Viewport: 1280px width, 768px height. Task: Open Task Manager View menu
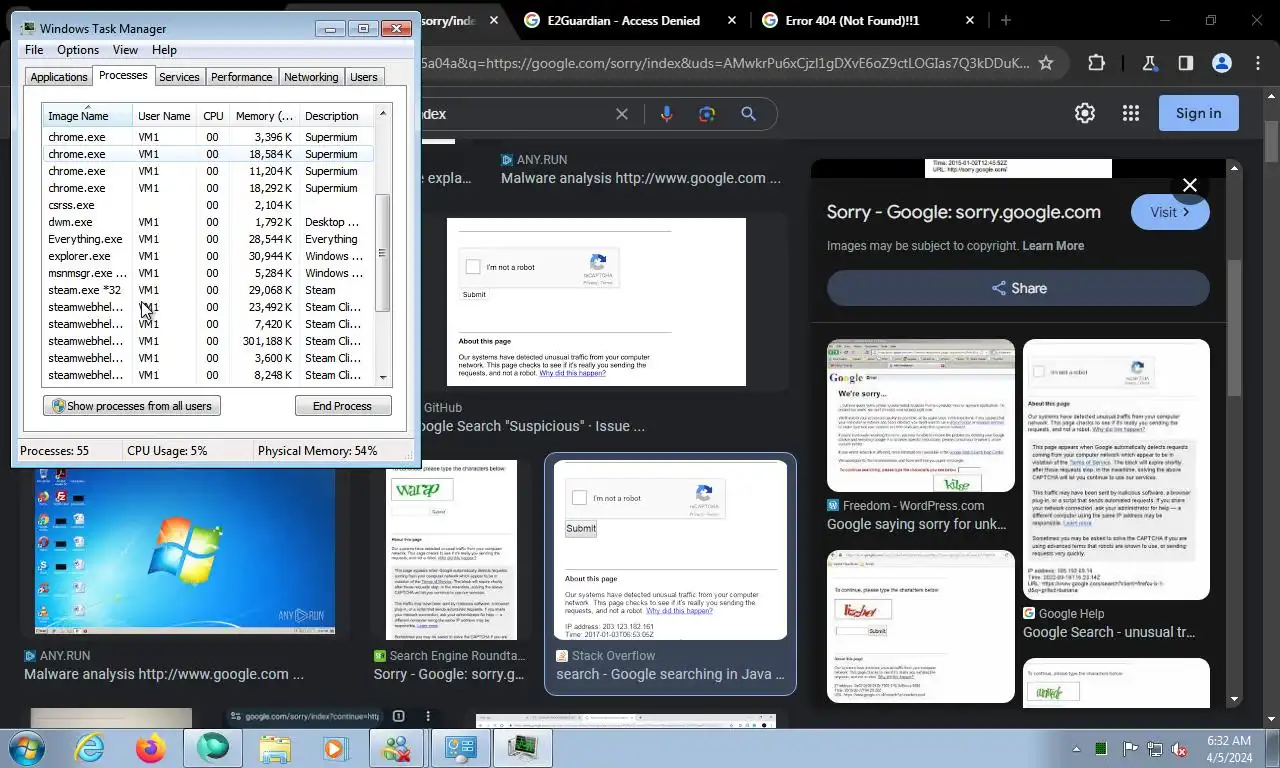click(125, 50)
